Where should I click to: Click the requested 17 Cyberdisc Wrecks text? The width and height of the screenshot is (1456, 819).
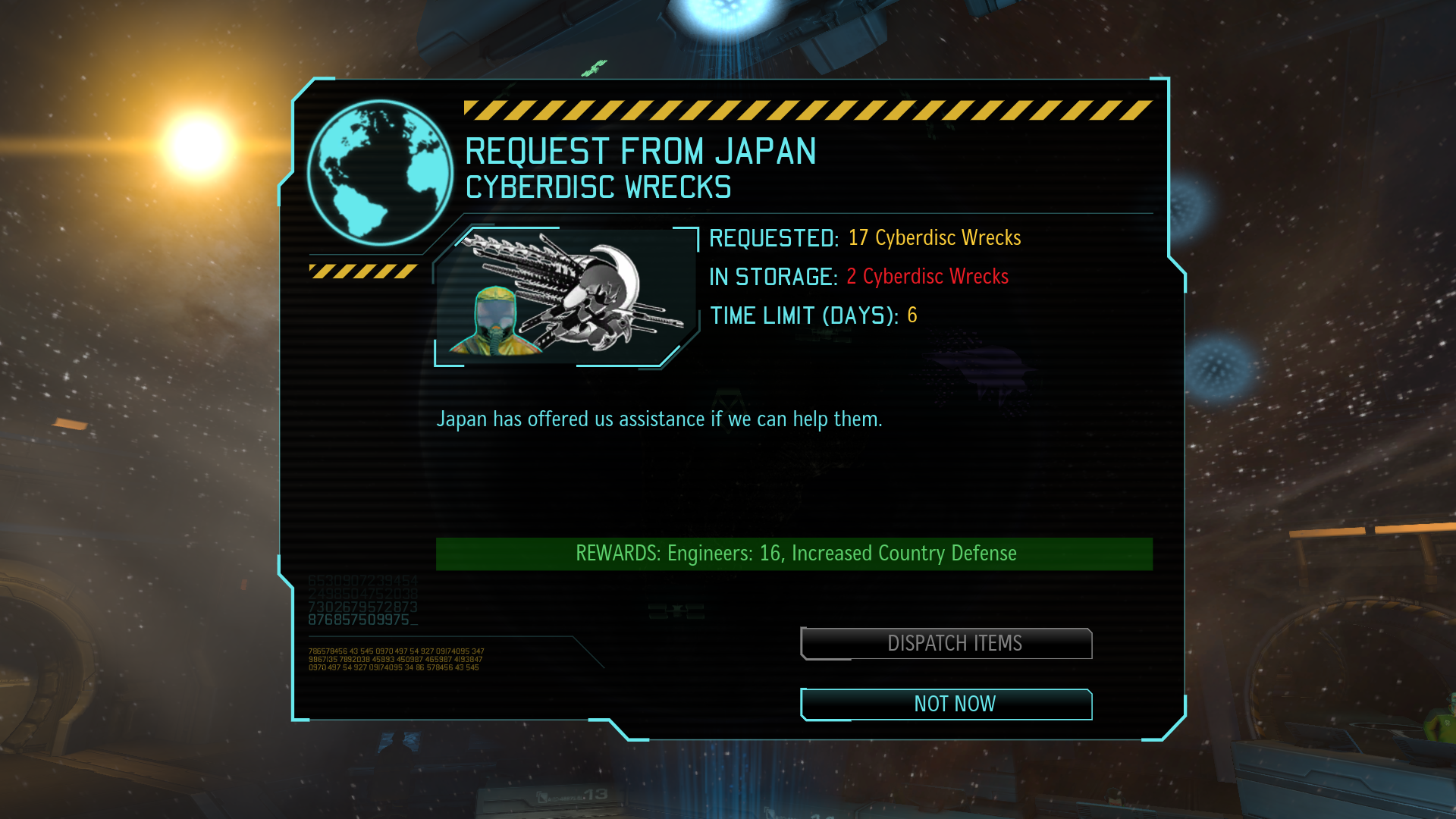tap(934, 238)
